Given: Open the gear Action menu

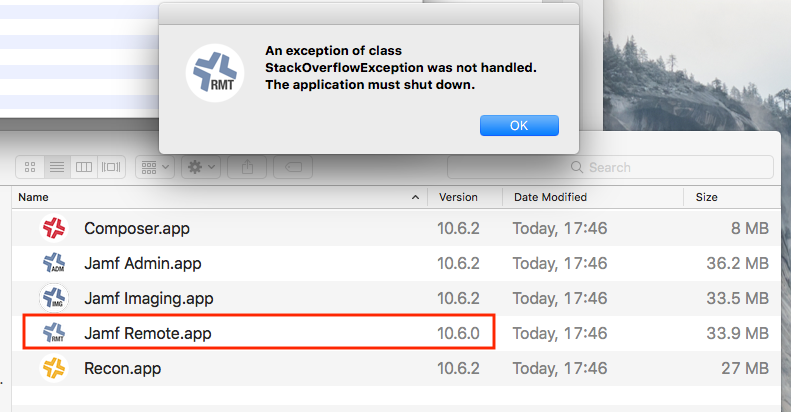Looking at the screenshot, I should 201,167.
